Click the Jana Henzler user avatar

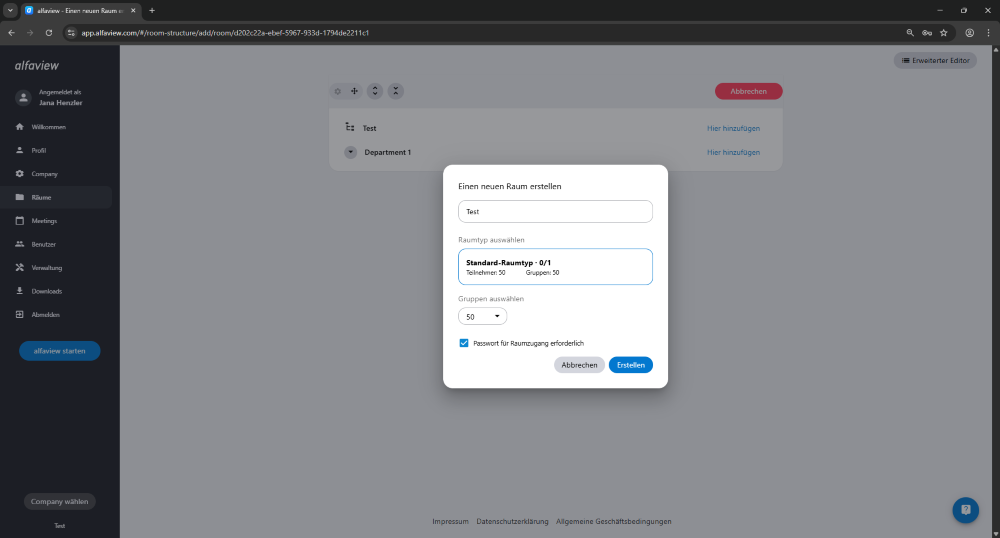(x=24, y=98)
